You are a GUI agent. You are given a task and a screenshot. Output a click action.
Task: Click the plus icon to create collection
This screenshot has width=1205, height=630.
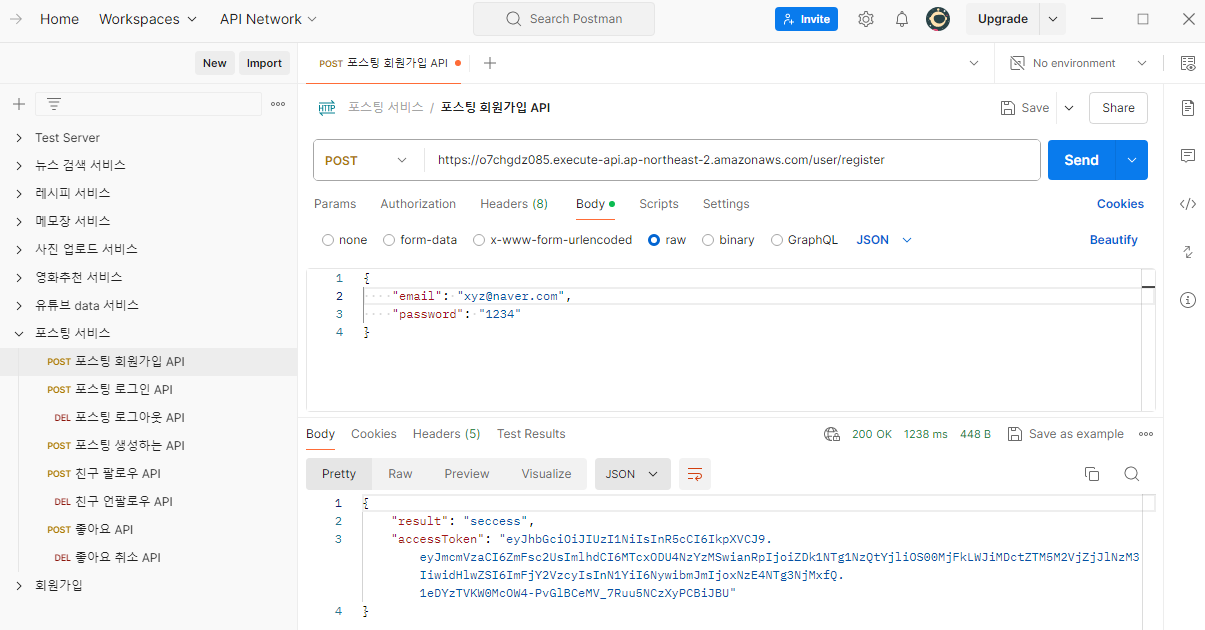[x=18, y=104]
